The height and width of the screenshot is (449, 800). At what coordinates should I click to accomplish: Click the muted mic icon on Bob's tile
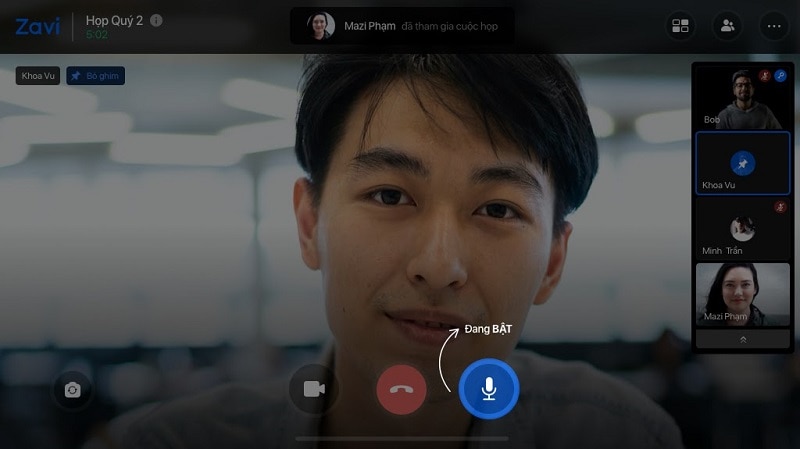pos(764,76)
